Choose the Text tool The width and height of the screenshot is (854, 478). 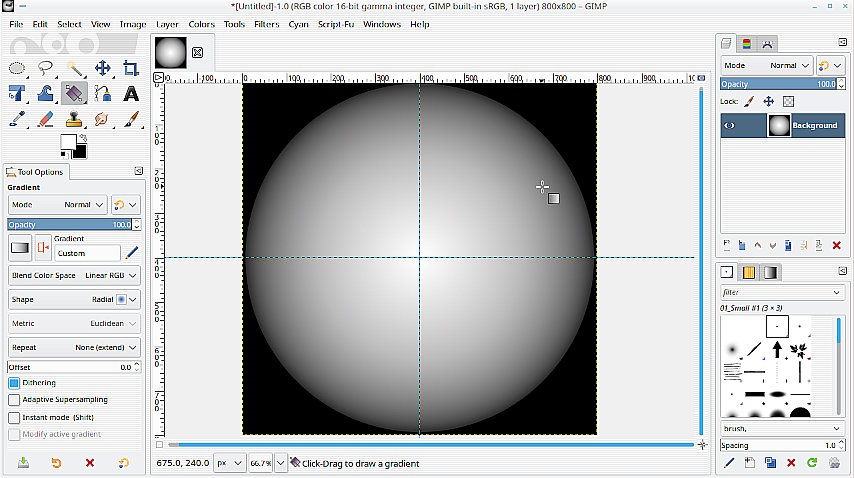(x=130, y=94)
